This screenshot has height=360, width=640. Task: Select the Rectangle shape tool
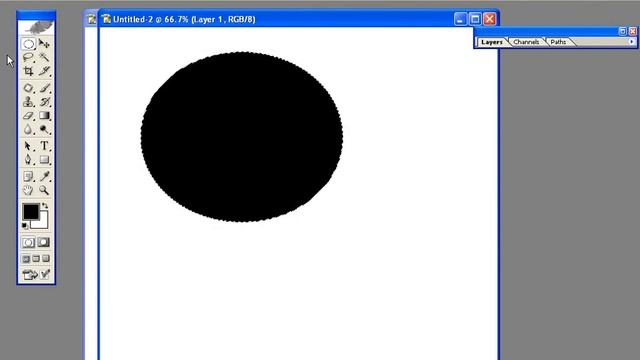click(x=44, y=160)
